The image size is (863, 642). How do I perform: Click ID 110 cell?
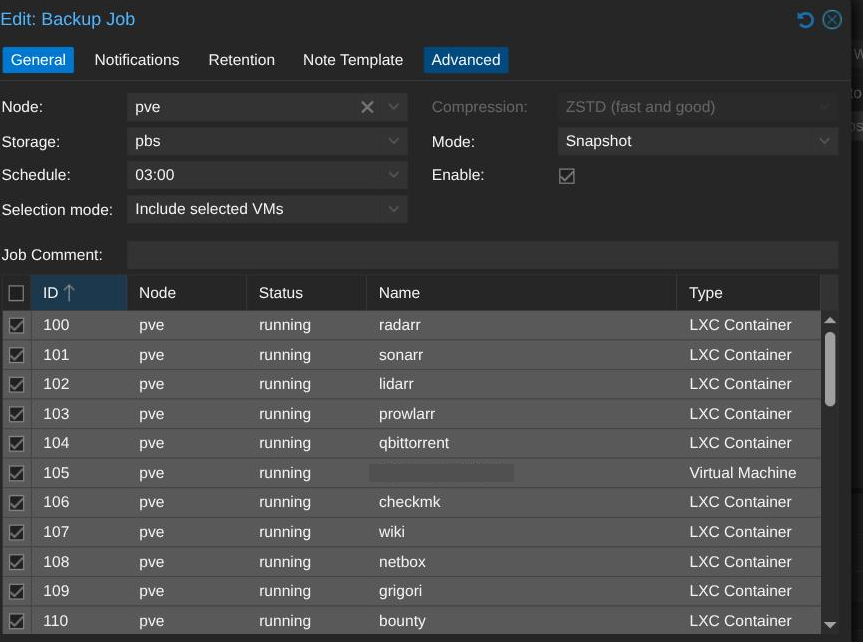[79, 621]
